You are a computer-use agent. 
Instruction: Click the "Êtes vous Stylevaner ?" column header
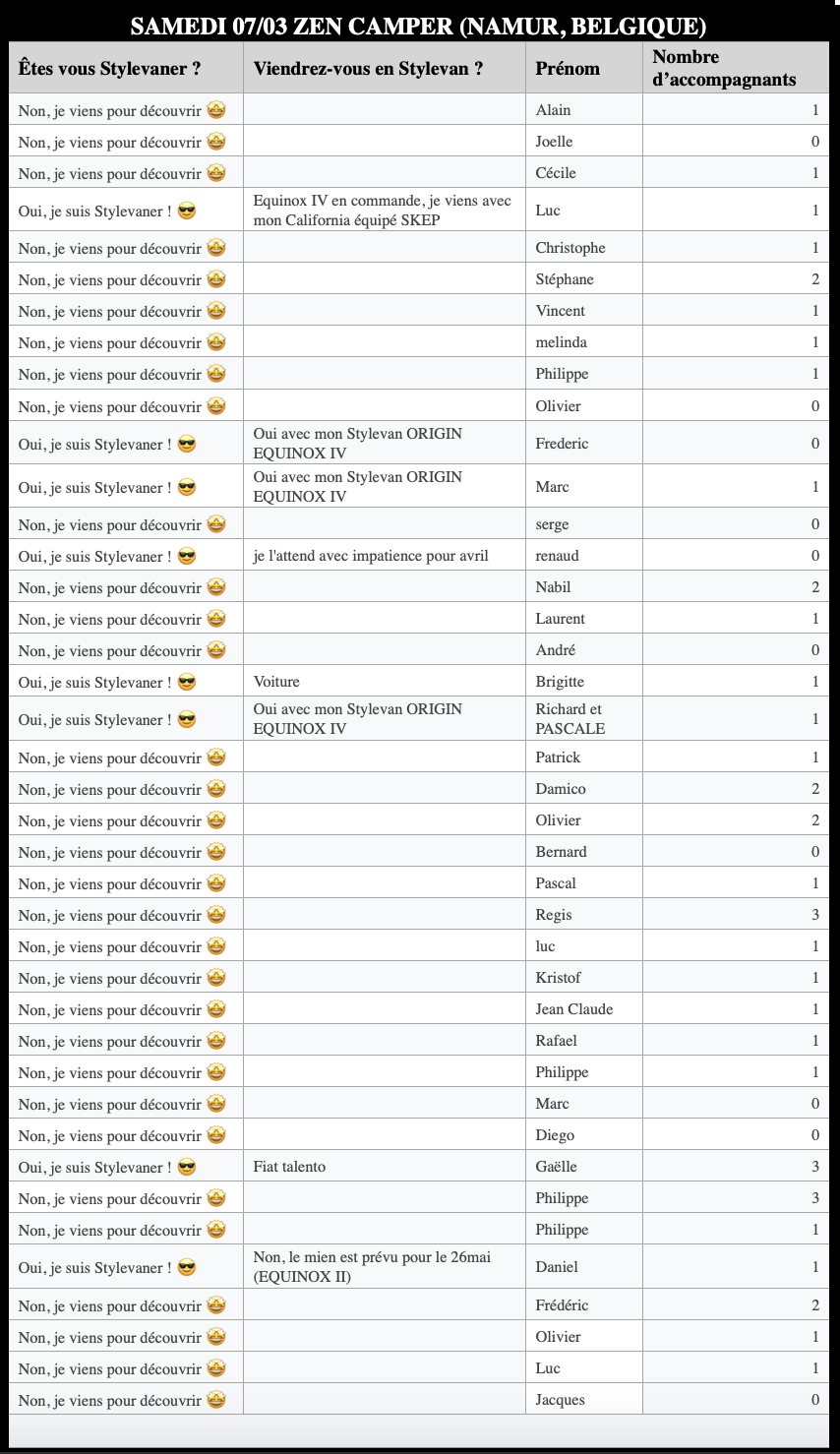(x=110, y=68)
